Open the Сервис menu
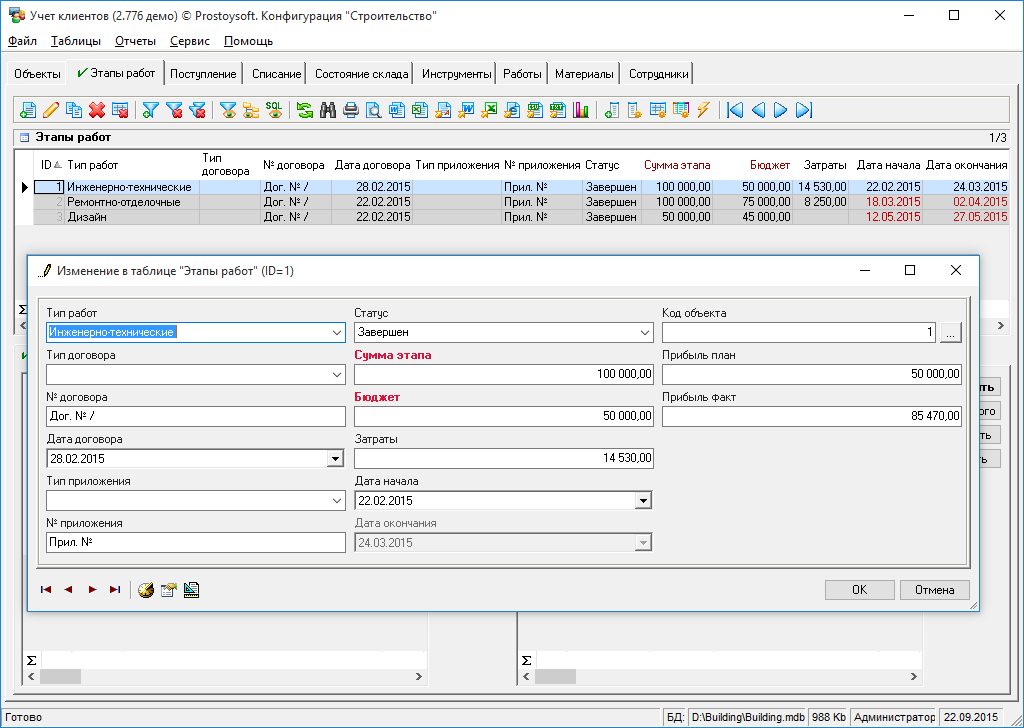 (189, 41)
